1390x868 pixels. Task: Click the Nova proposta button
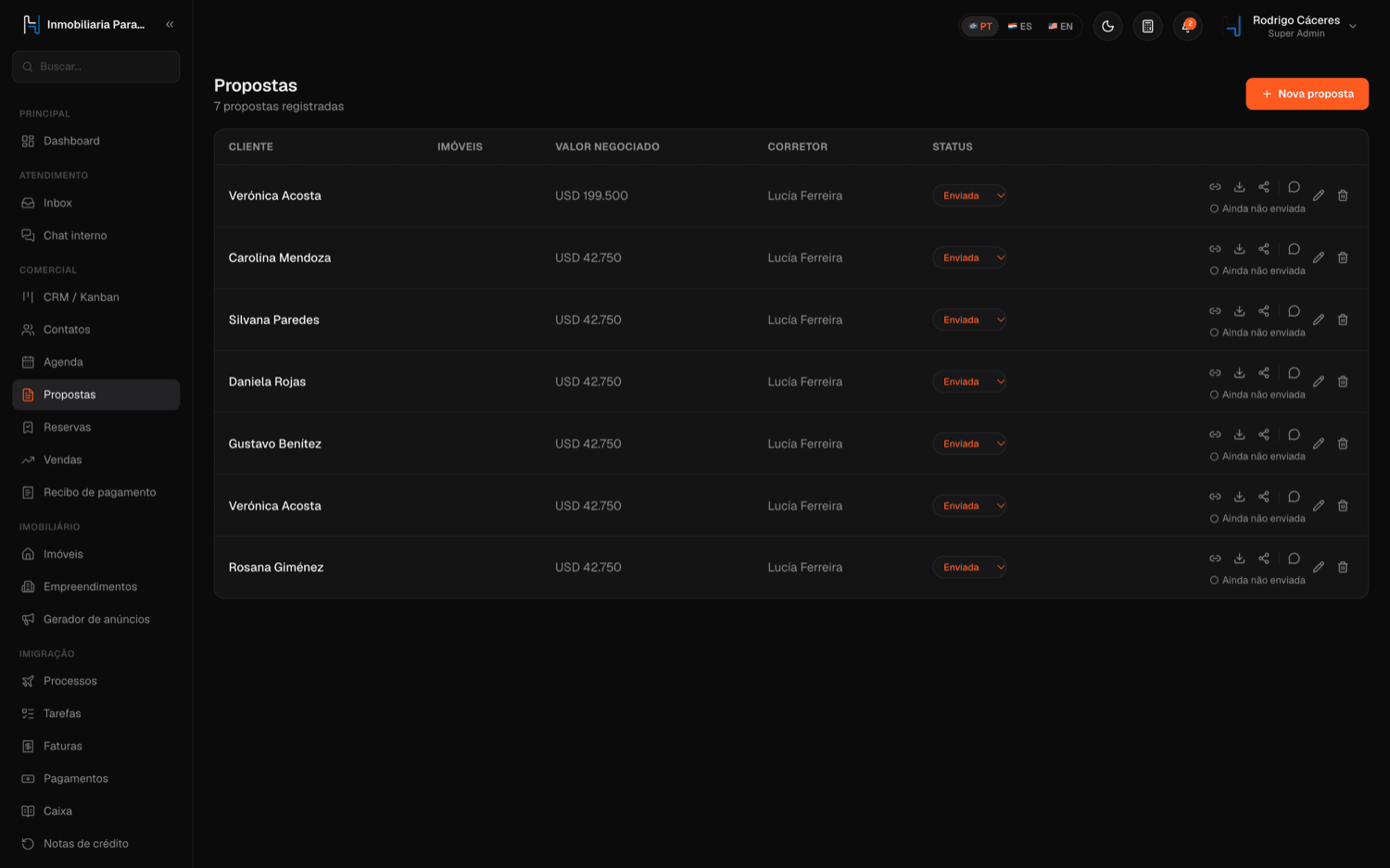point(1307,94)
